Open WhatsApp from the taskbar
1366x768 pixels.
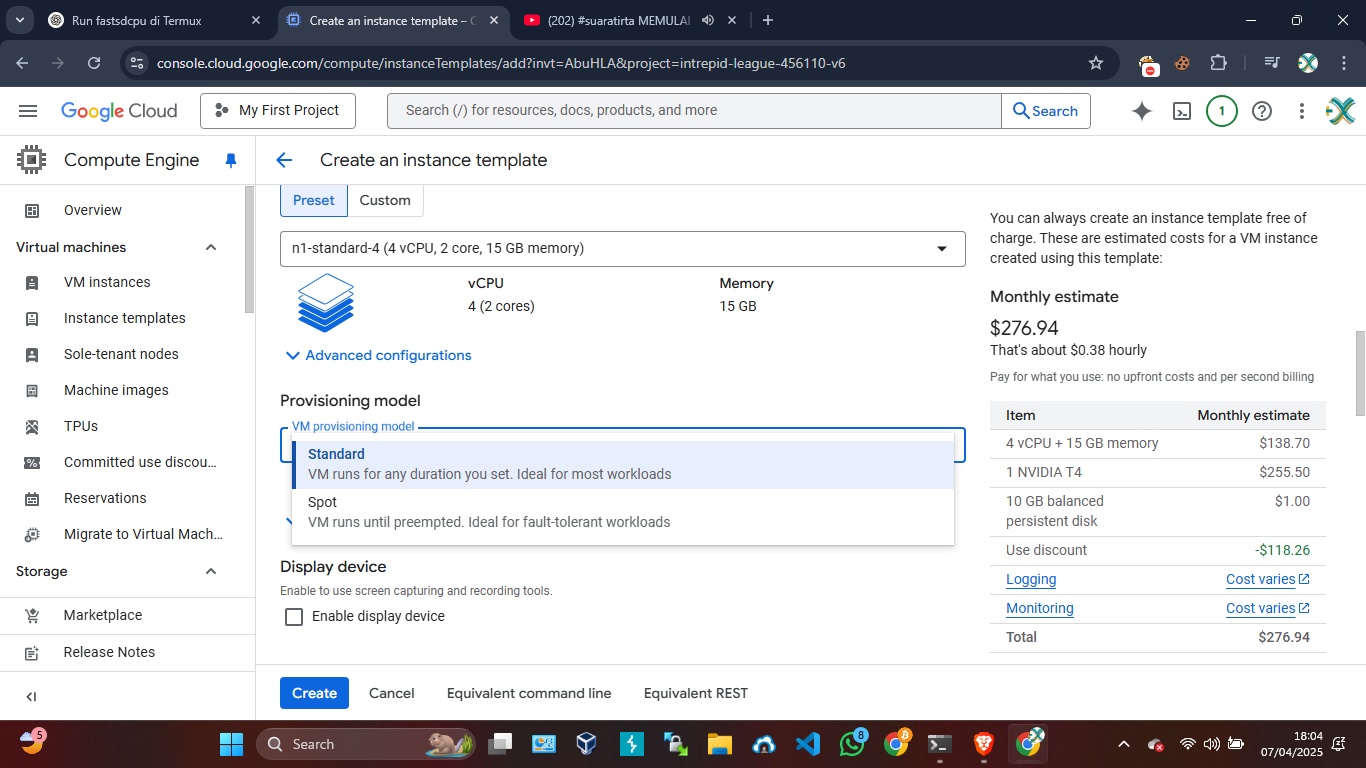tap(852, 744)
